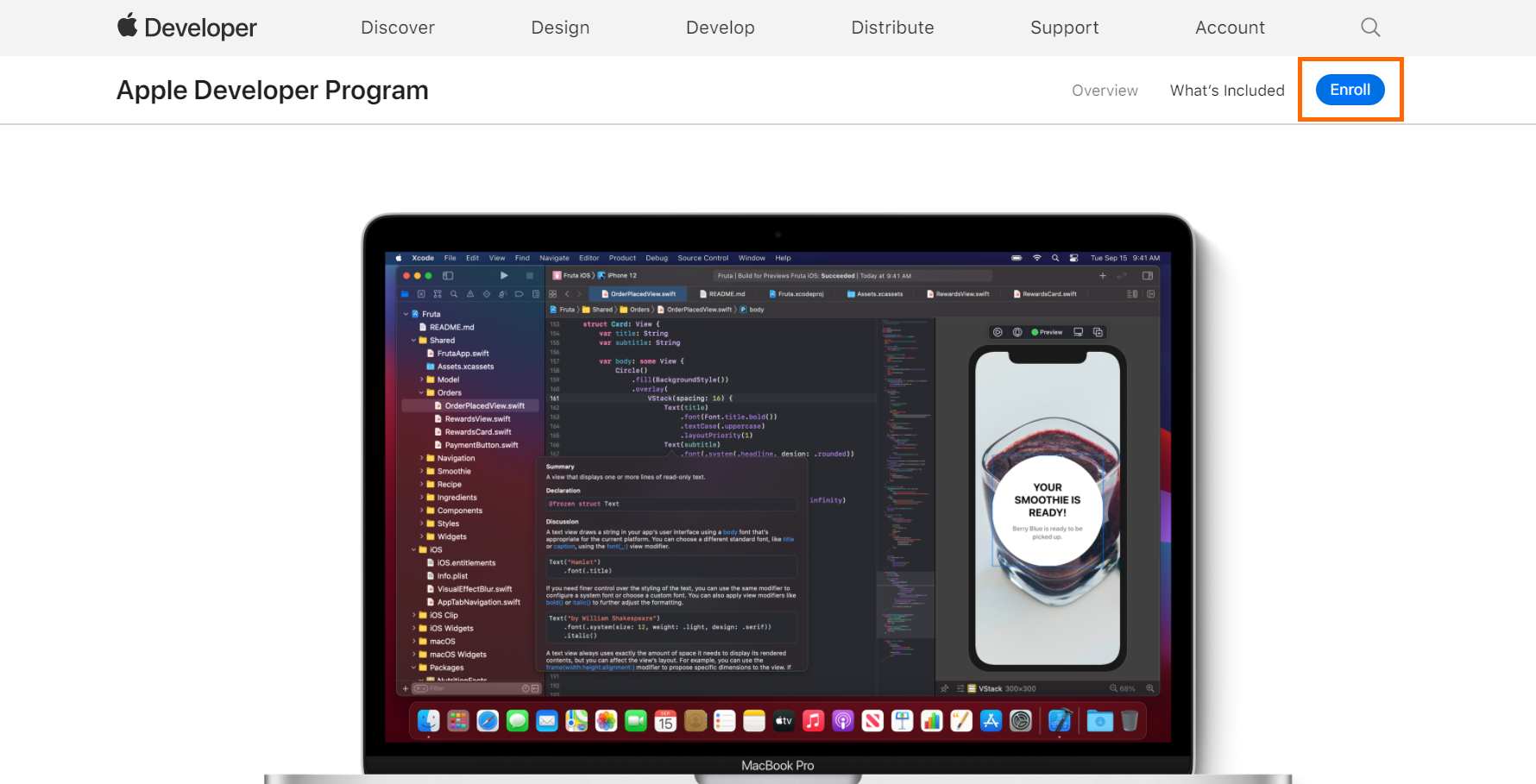1536x784 pixels.
Task: Open Calendar from the Dock
Action: point(665,720)
